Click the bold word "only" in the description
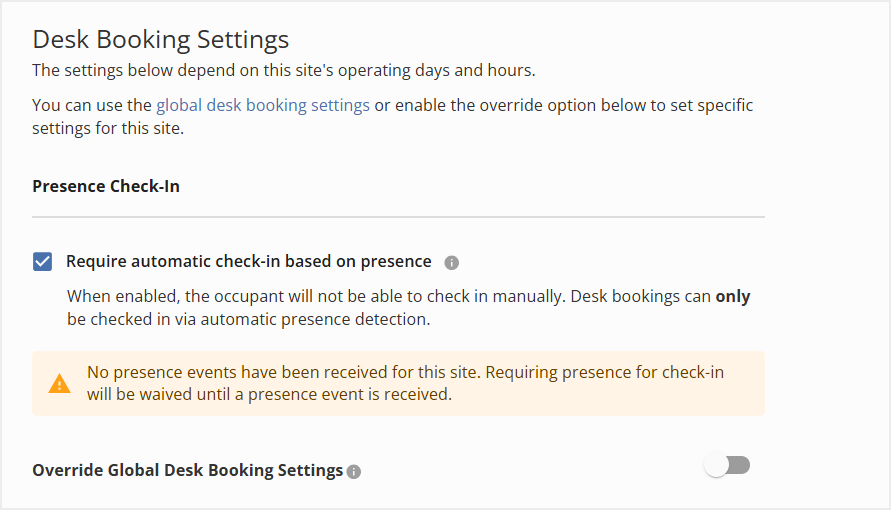The image size is (891, 510). pos(733,296)
